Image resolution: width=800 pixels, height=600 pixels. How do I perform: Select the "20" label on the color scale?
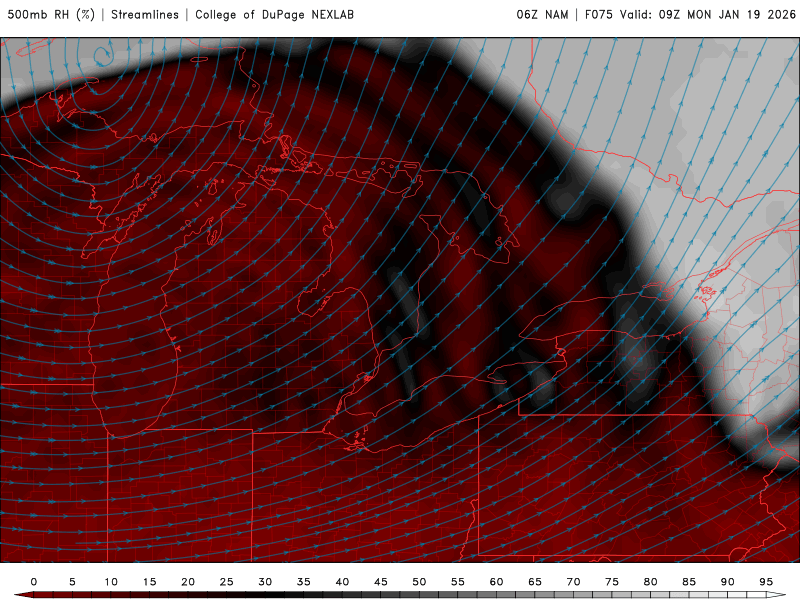(x=188, y=582)
